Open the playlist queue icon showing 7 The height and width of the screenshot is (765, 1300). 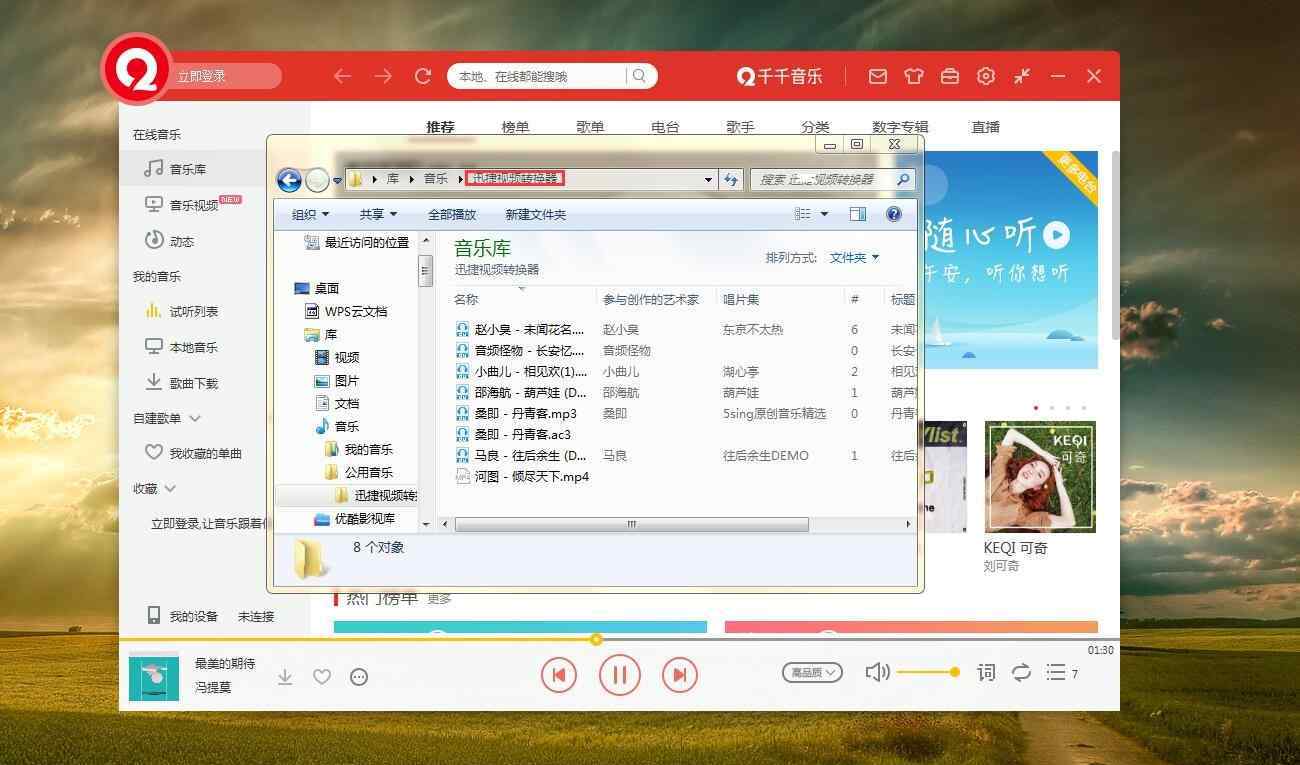[x=1061, y=673]
